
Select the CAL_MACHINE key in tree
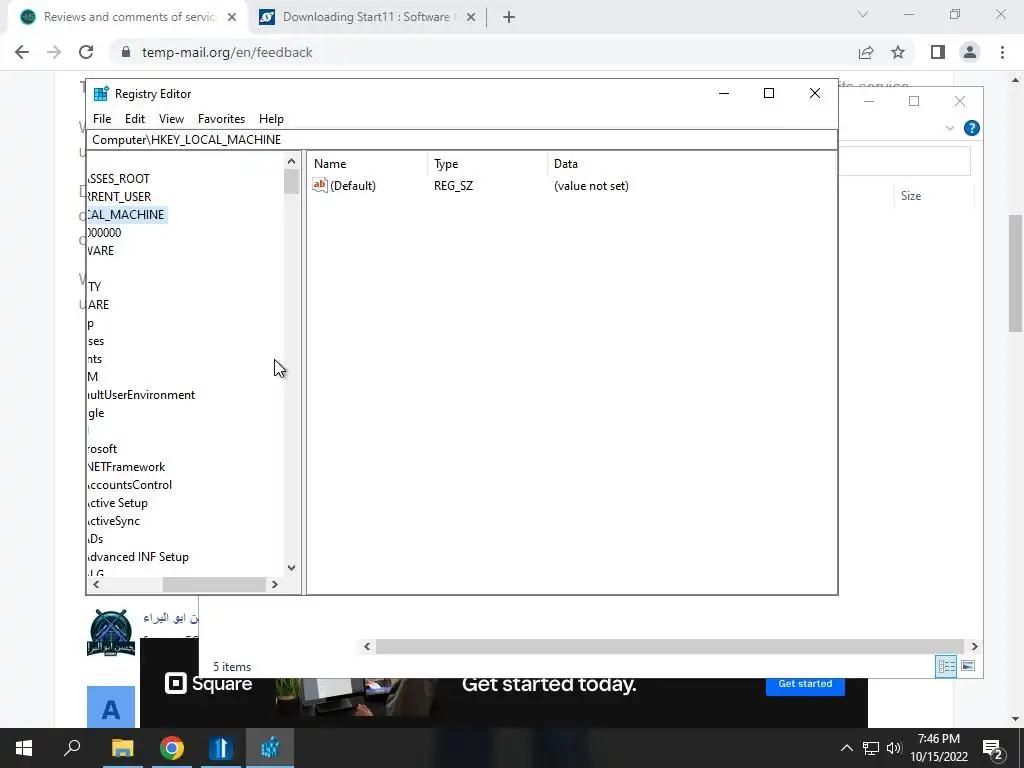tap(127, 215)
